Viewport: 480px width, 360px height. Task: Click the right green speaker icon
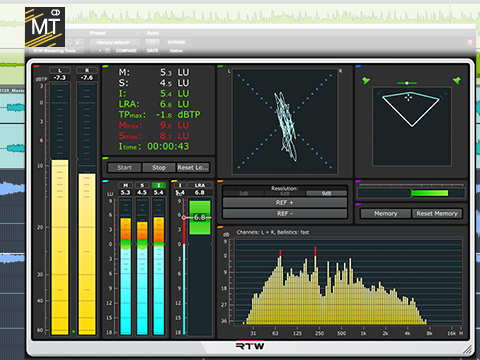click(x=457, y=80)
